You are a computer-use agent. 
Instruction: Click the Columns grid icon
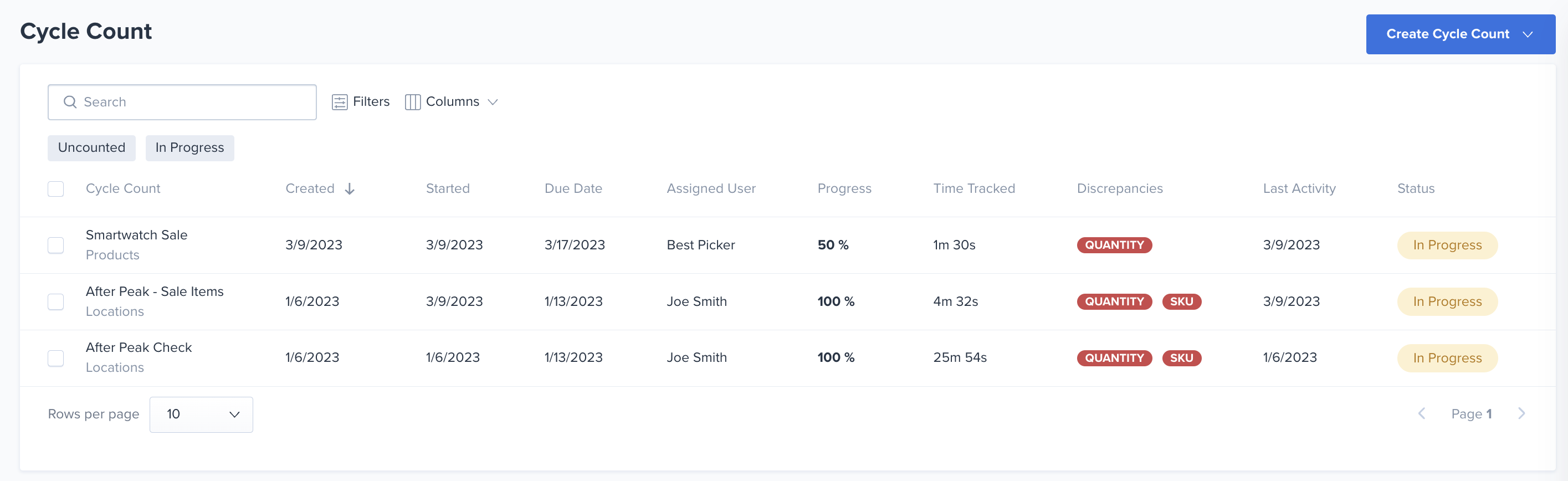(x=412, y=101)
